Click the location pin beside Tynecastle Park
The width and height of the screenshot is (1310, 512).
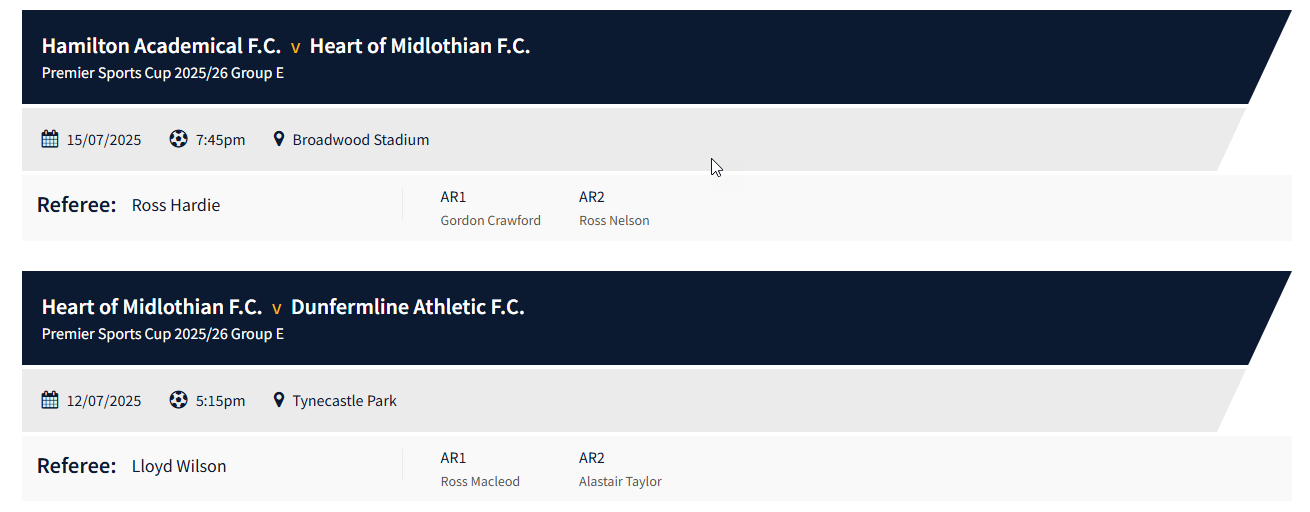coord(279,400)
